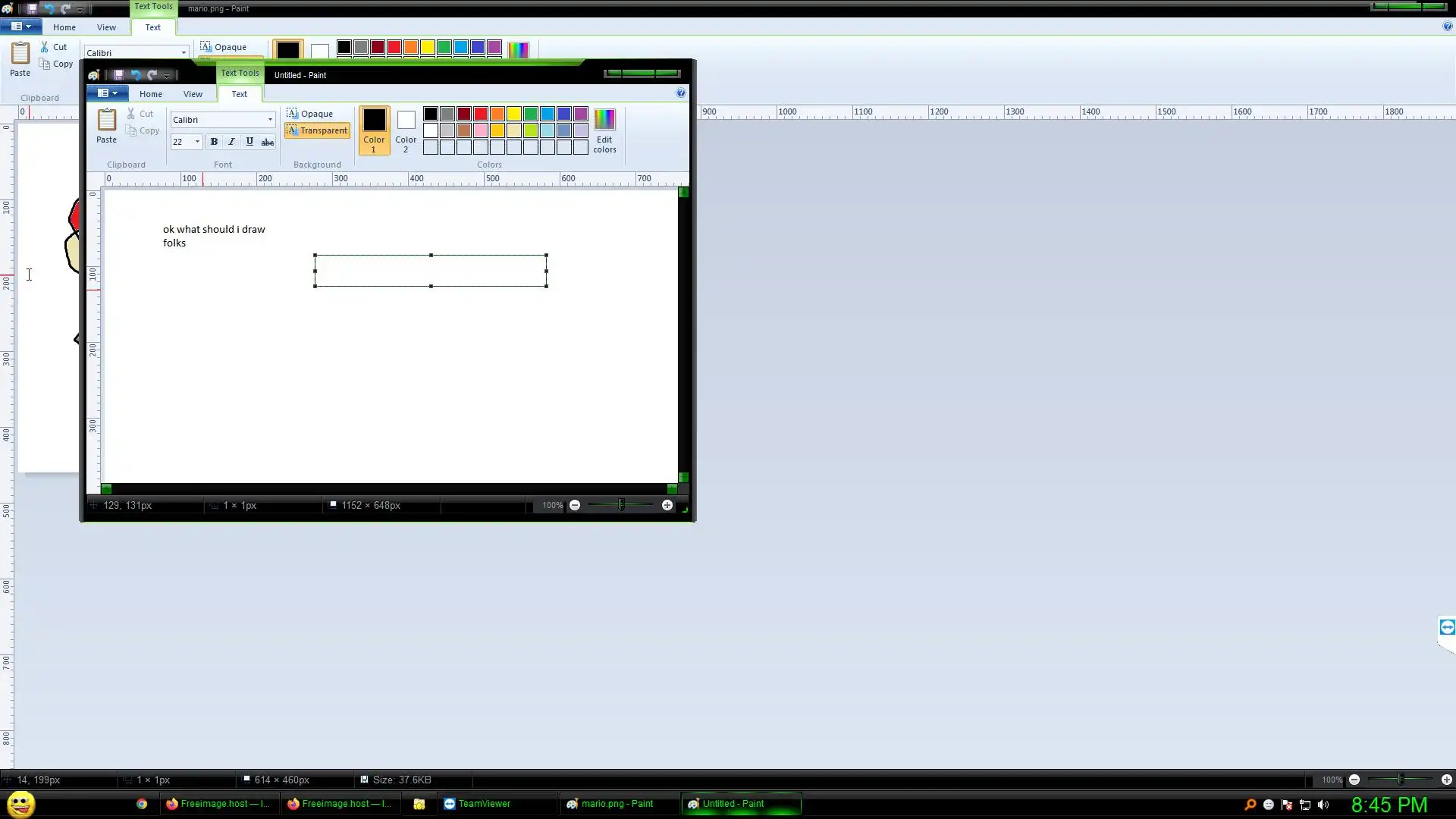Image resolution: width=1456 pixels, height=819 pixels.
Task: Select the Color 2 button
Action: (406, 130)
